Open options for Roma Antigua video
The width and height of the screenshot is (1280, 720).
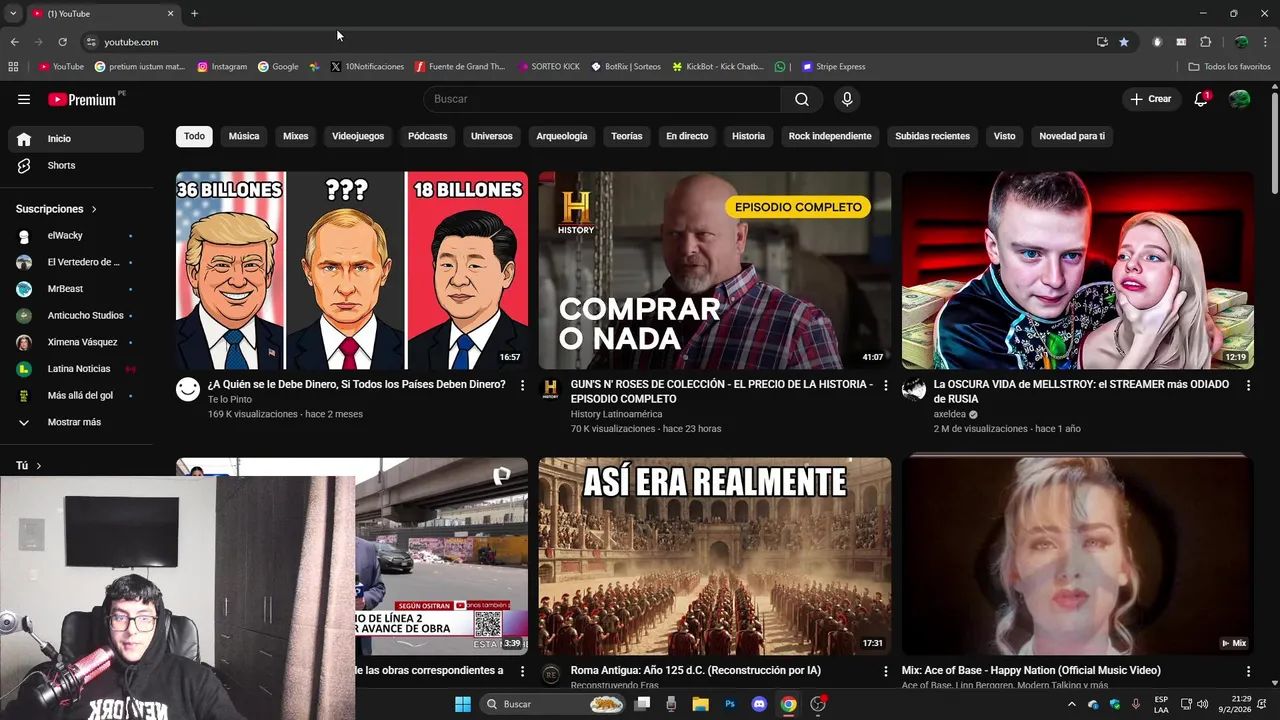885,671
